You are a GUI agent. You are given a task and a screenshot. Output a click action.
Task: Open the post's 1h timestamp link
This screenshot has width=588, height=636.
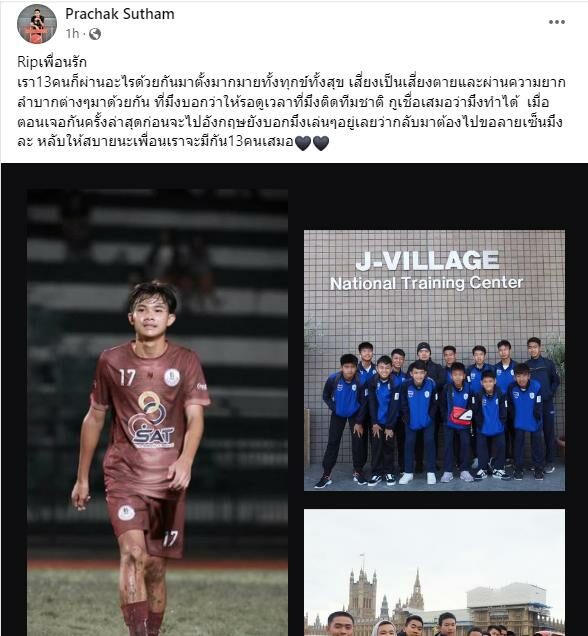point(72,34)
